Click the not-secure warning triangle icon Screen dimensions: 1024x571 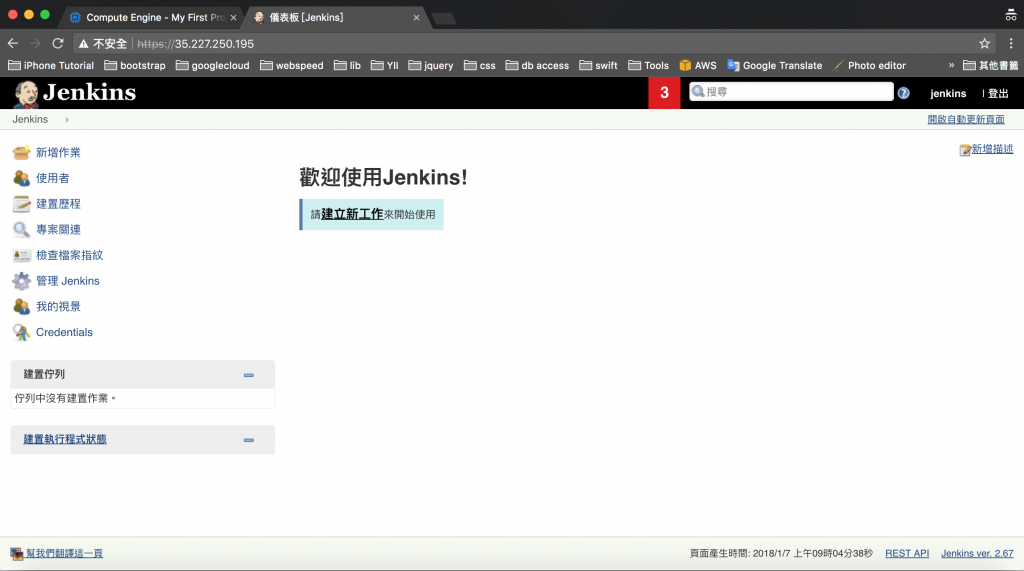(84, 44)
